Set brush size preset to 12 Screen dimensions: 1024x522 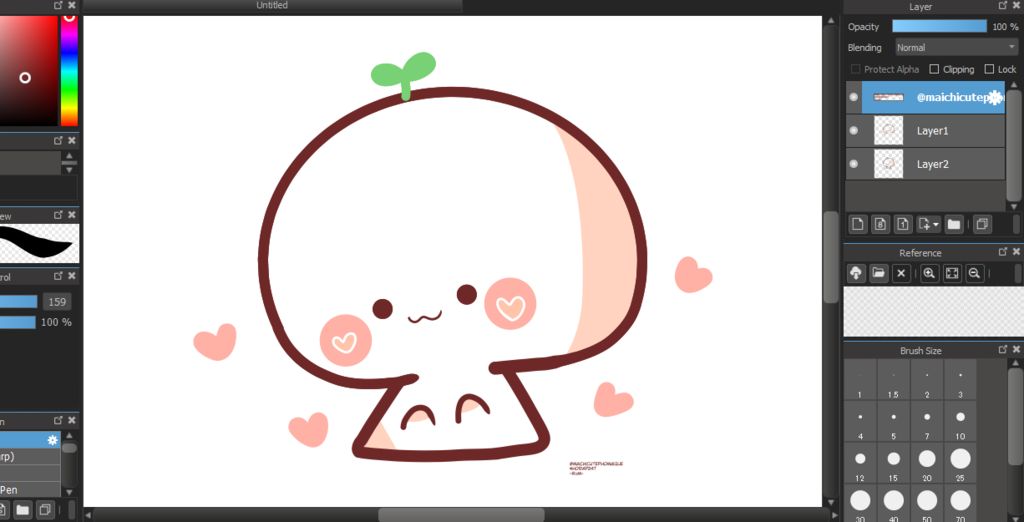point(860,464)
